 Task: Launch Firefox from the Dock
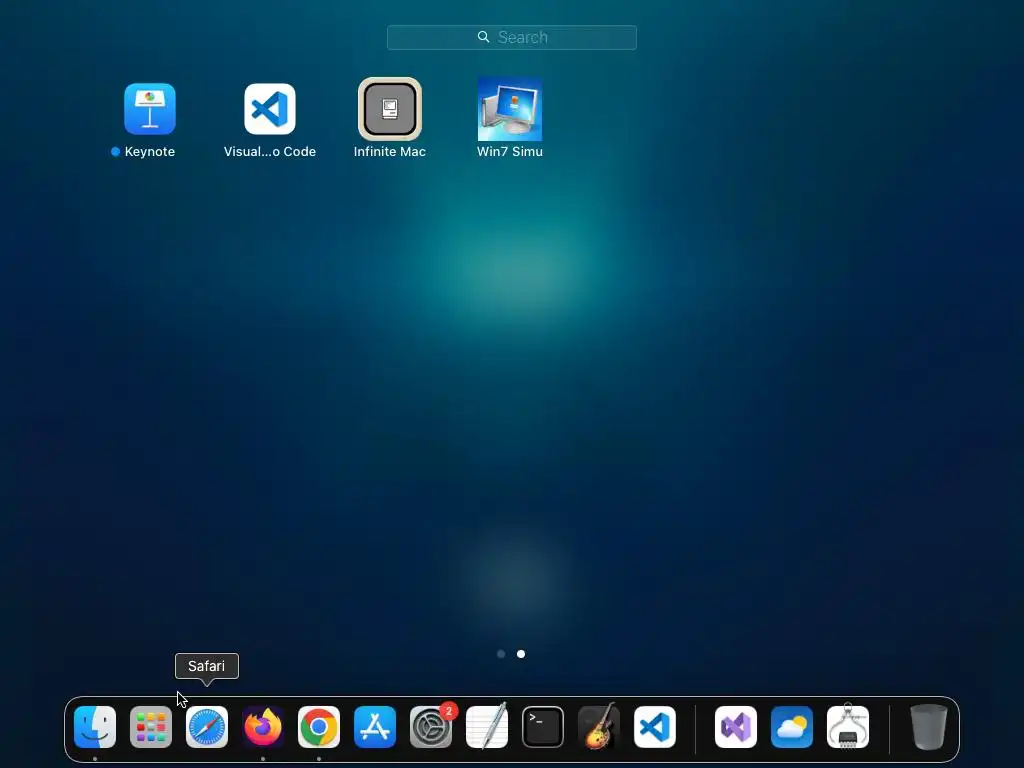point(263,727)
